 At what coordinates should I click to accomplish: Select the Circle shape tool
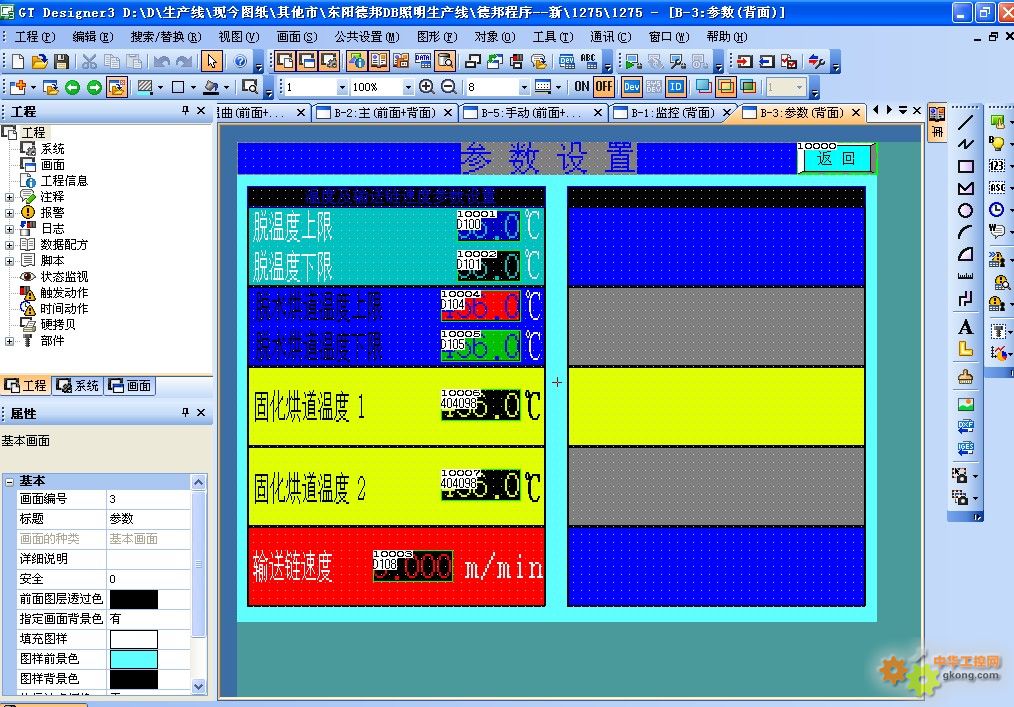point(965,210)
